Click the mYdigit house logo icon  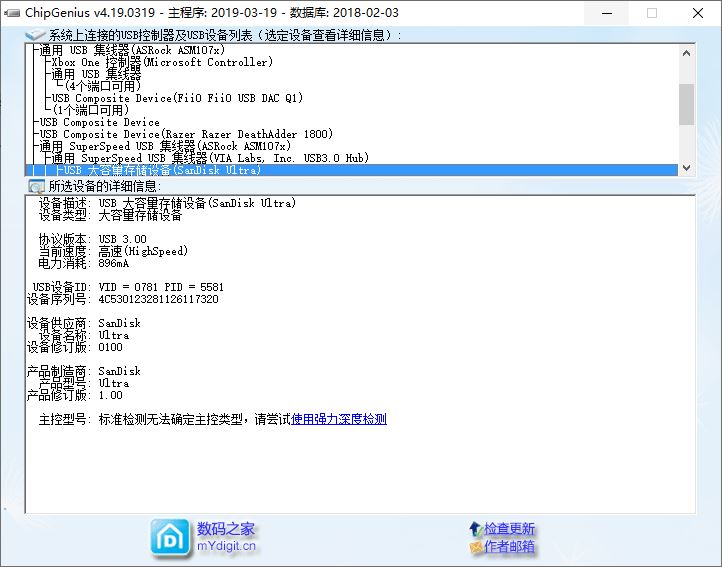pyautogui.click(x=171, y=537)
